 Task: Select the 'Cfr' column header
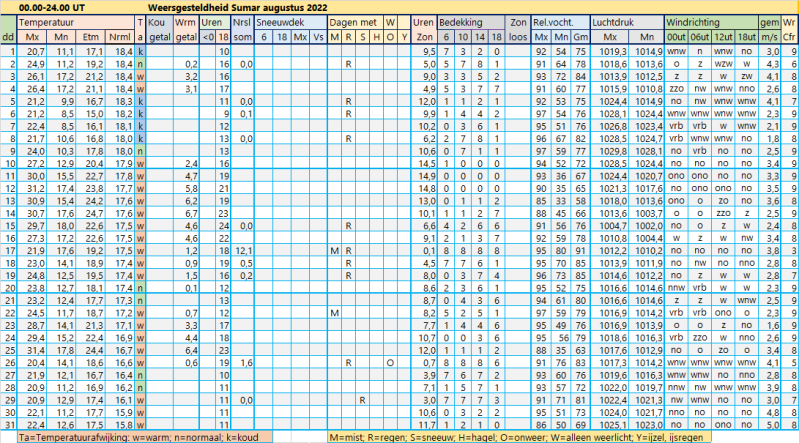click(x=788, y=36)
